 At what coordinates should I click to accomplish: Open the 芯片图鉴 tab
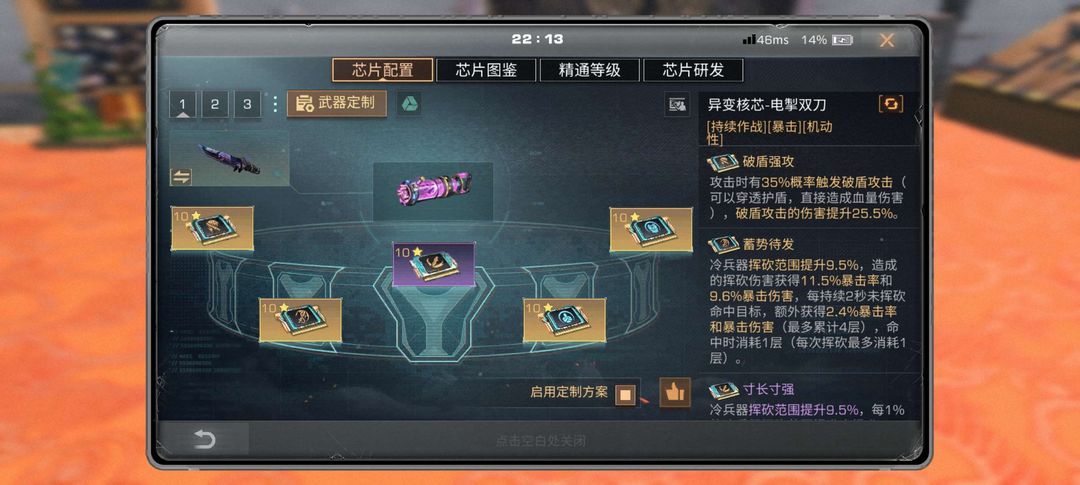(x=486, y=70)
